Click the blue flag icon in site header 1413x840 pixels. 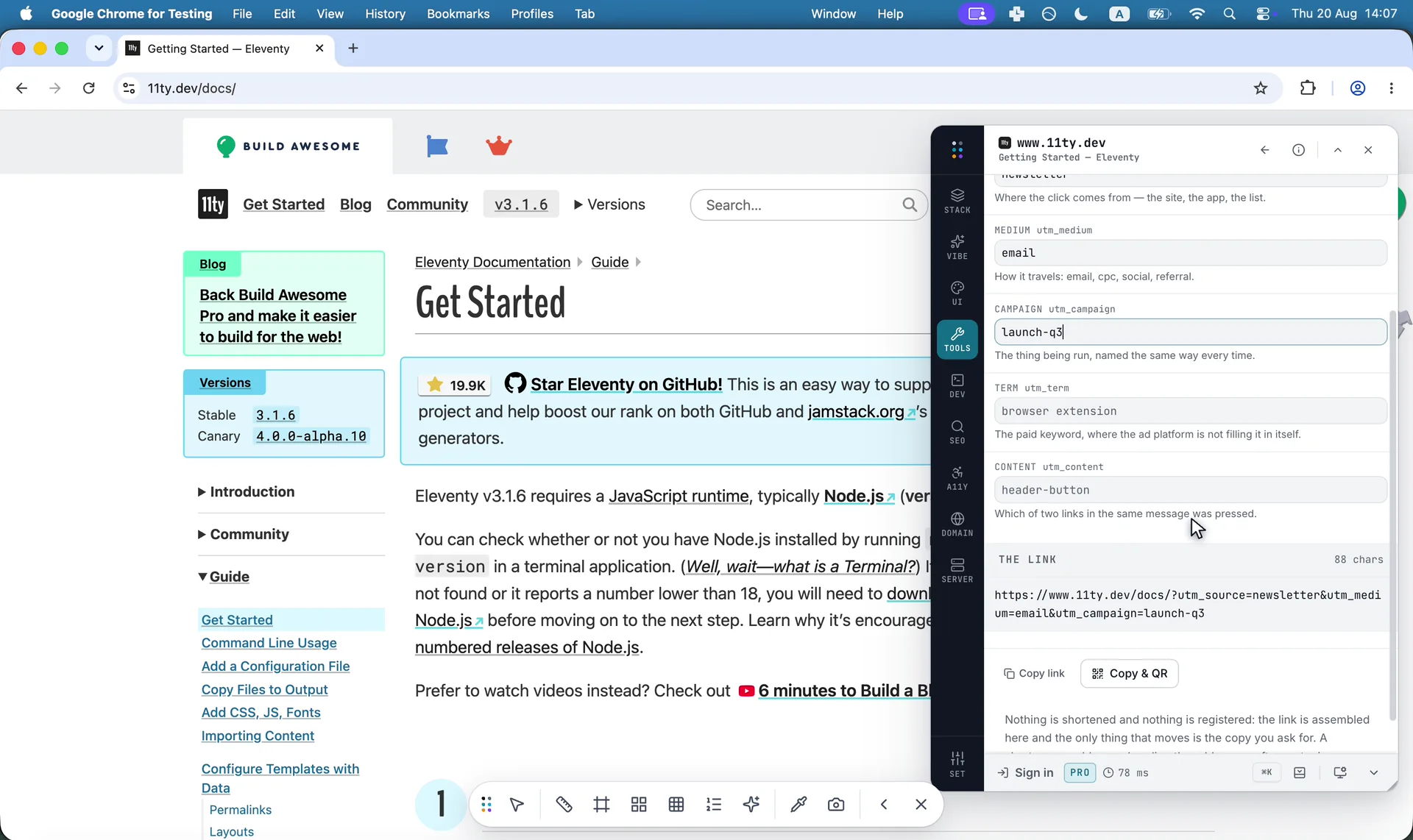click(x=437, y=146)
